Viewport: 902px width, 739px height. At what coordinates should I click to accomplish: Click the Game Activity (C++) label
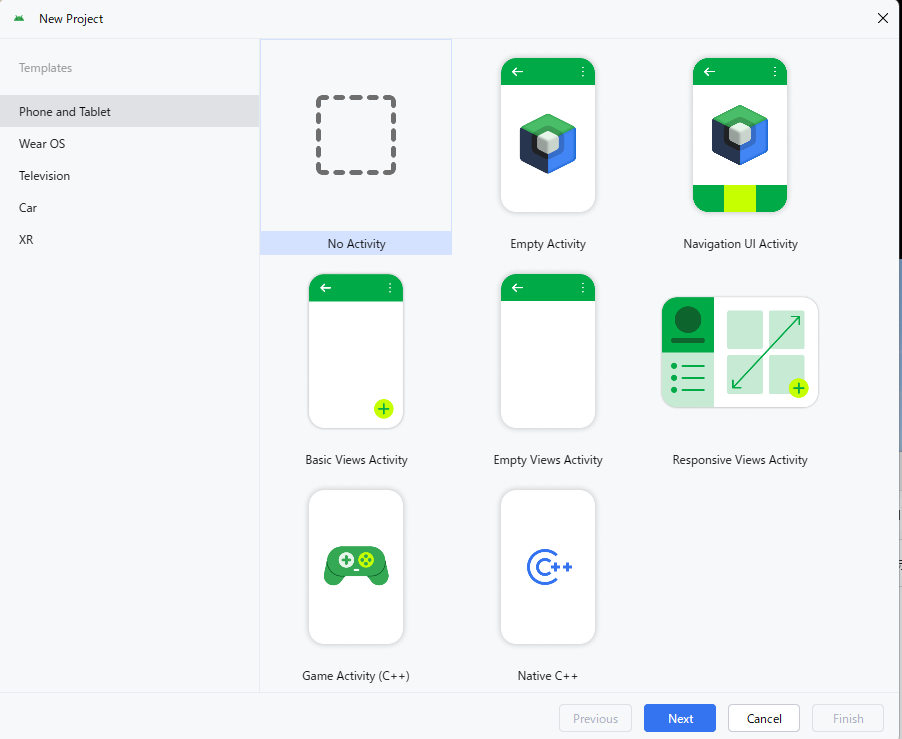coord(356,676)
